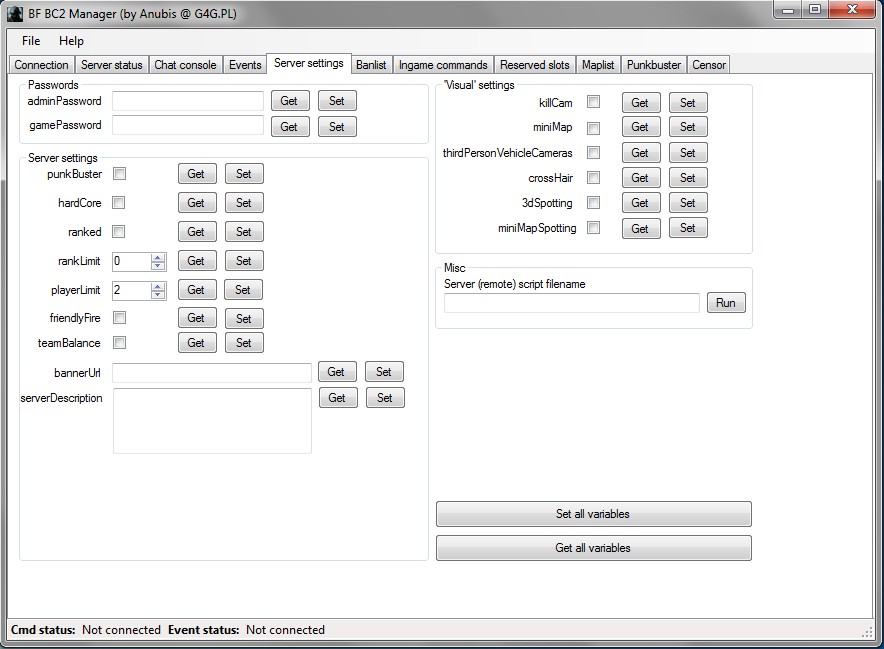Focus the serverDescription text area
Viewport: 884px width, 649px height.
(x=212, y=421)
